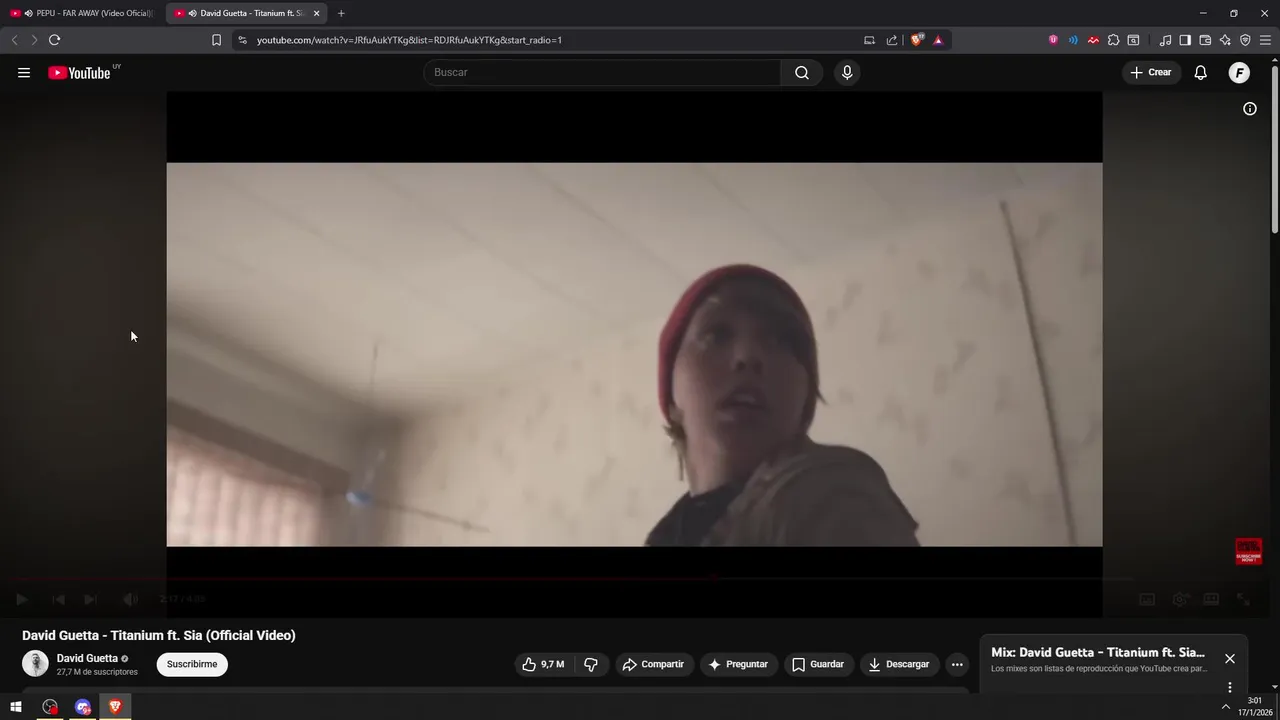Open the Extensions puzzle piece menu
This screenshot has width=1280, height=720.
pyautogui.click(x=1113, y=40)
